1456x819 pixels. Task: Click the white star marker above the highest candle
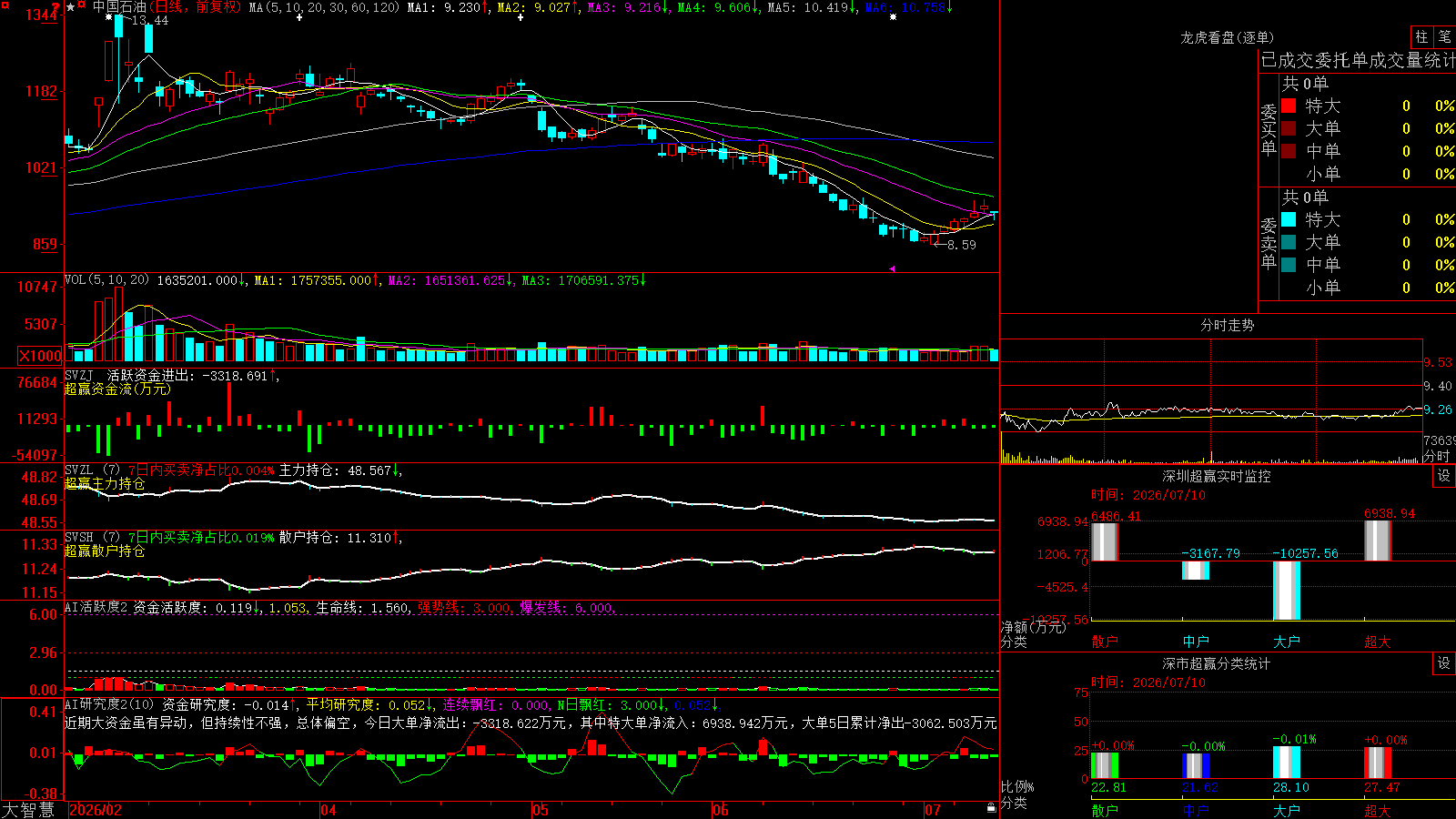coord(110,16)
